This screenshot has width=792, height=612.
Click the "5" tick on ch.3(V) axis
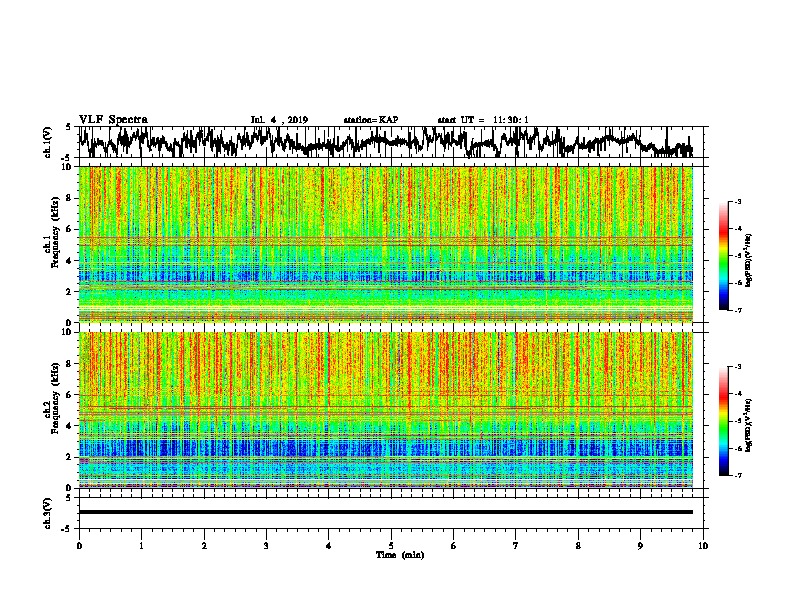point(68,498)
